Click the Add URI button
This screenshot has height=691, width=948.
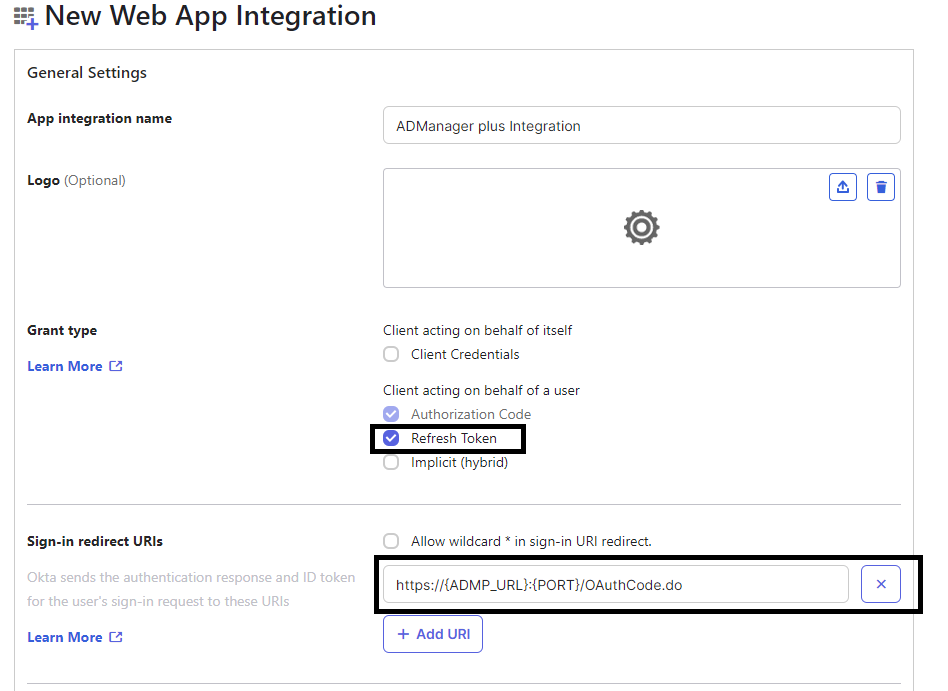[x=433, y=634]
